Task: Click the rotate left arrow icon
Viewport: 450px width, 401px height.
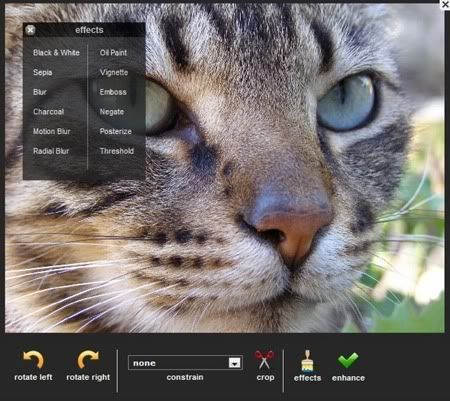Action: pyautogui.click(x=34, y=359)
